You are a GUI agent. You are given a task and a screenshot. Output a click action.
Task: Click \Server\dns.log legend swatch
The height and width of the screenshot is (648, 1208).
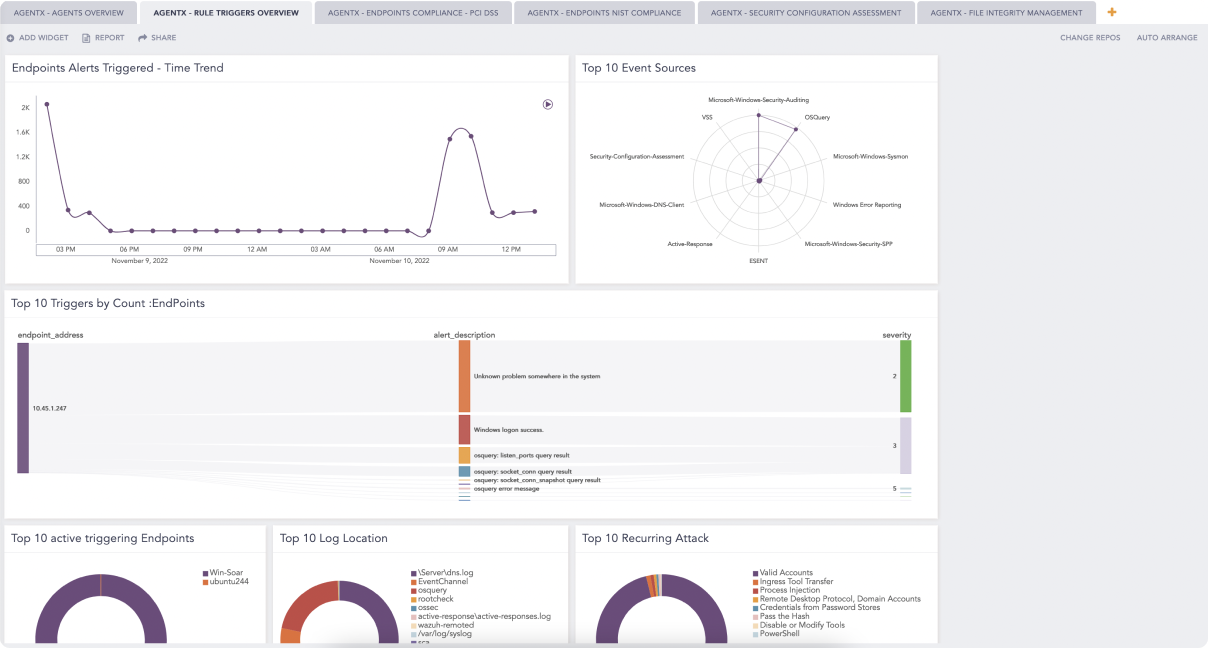(413, 573)
